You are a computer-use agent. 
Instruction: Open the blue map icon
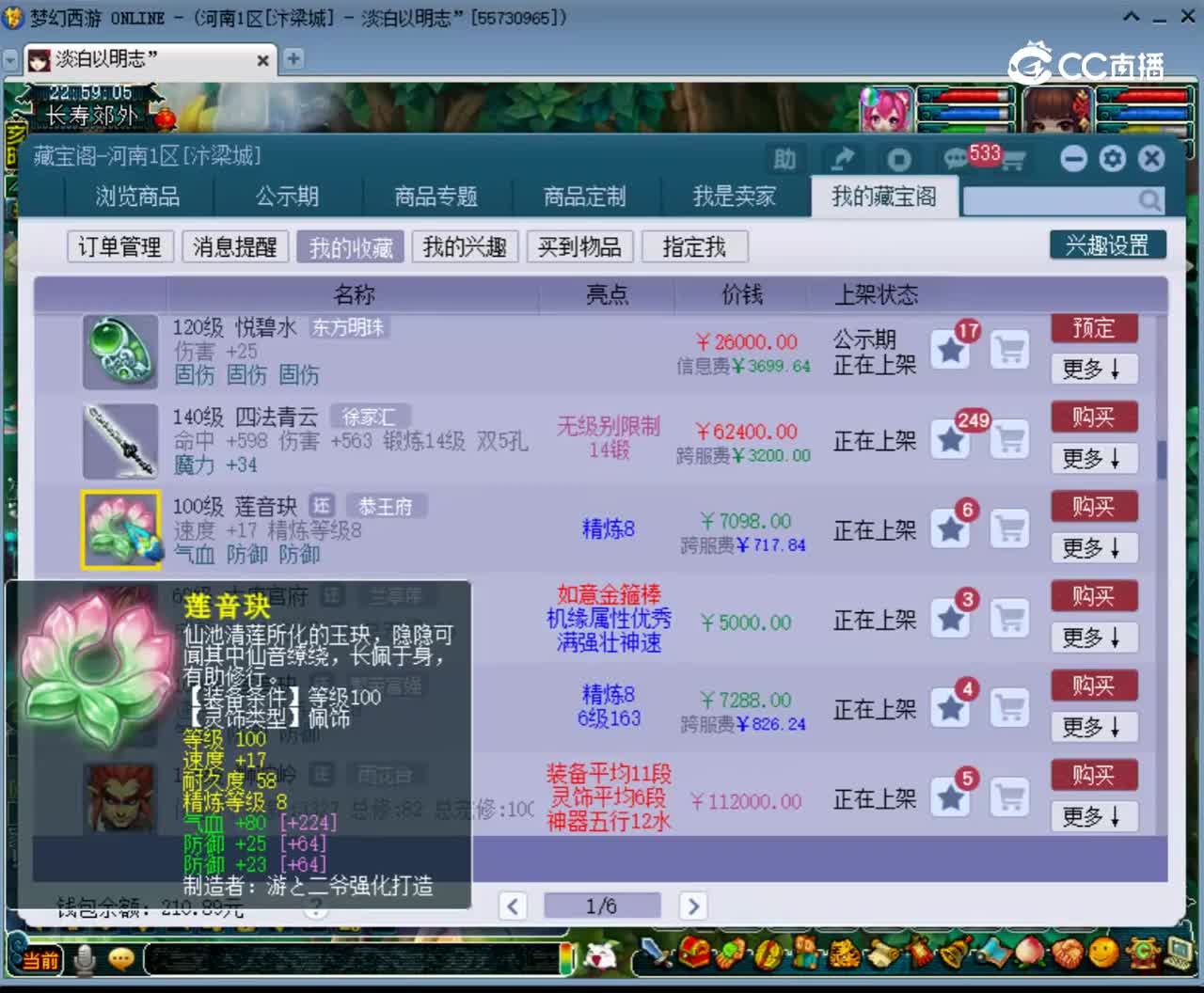995,953
